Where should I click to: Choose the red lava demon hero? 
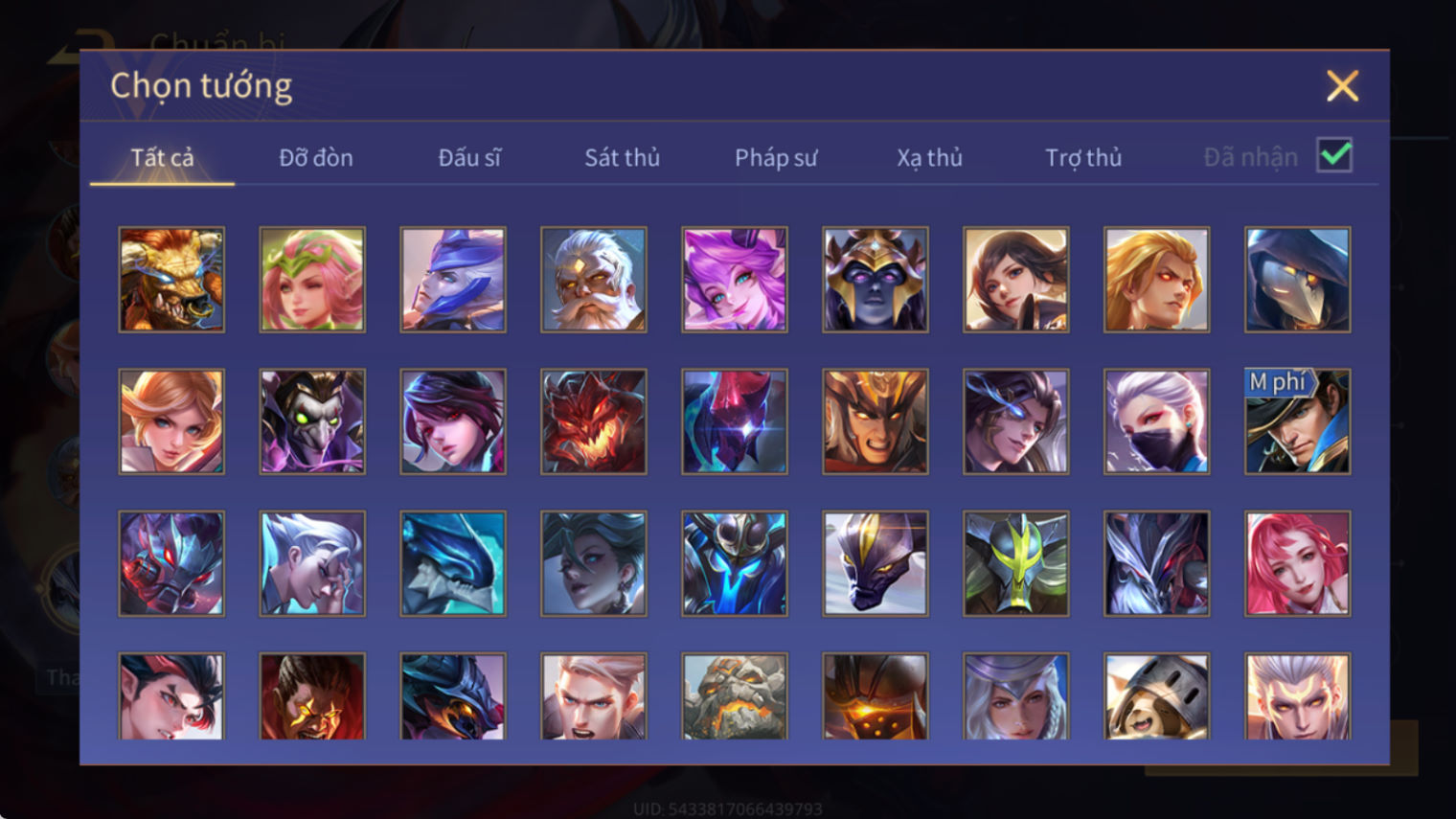[594, 421]
